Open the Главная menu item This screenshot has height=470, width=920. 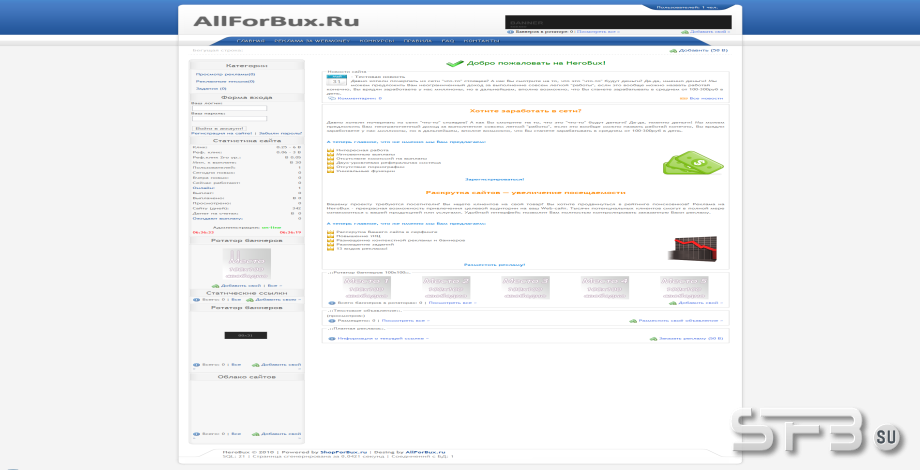click(x=251, y=41)
